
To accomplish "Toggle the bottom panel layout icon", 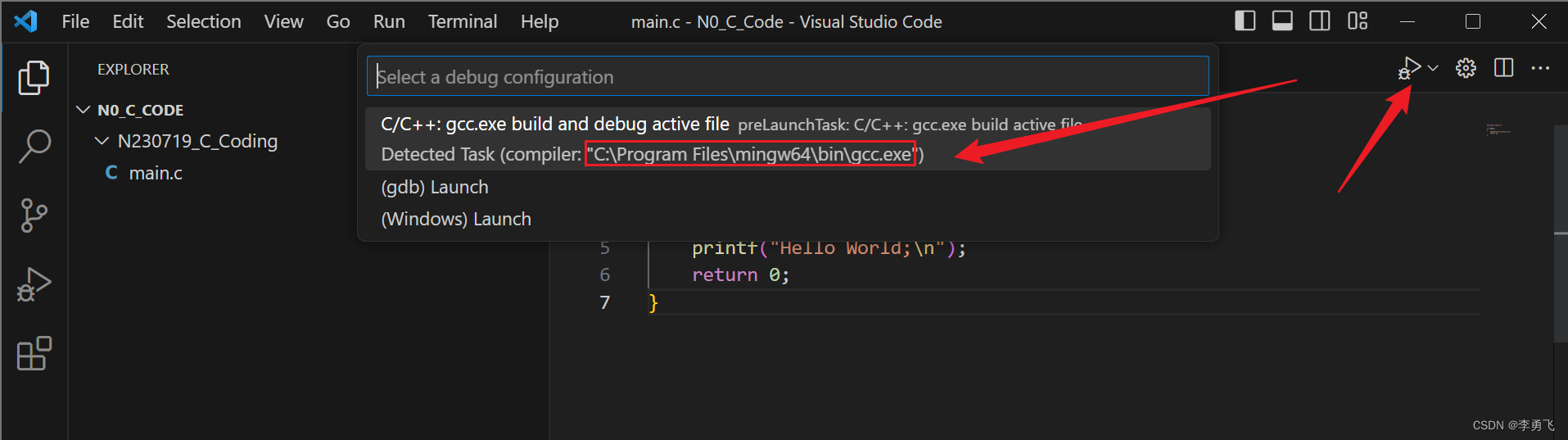I will pos(1282,20).
